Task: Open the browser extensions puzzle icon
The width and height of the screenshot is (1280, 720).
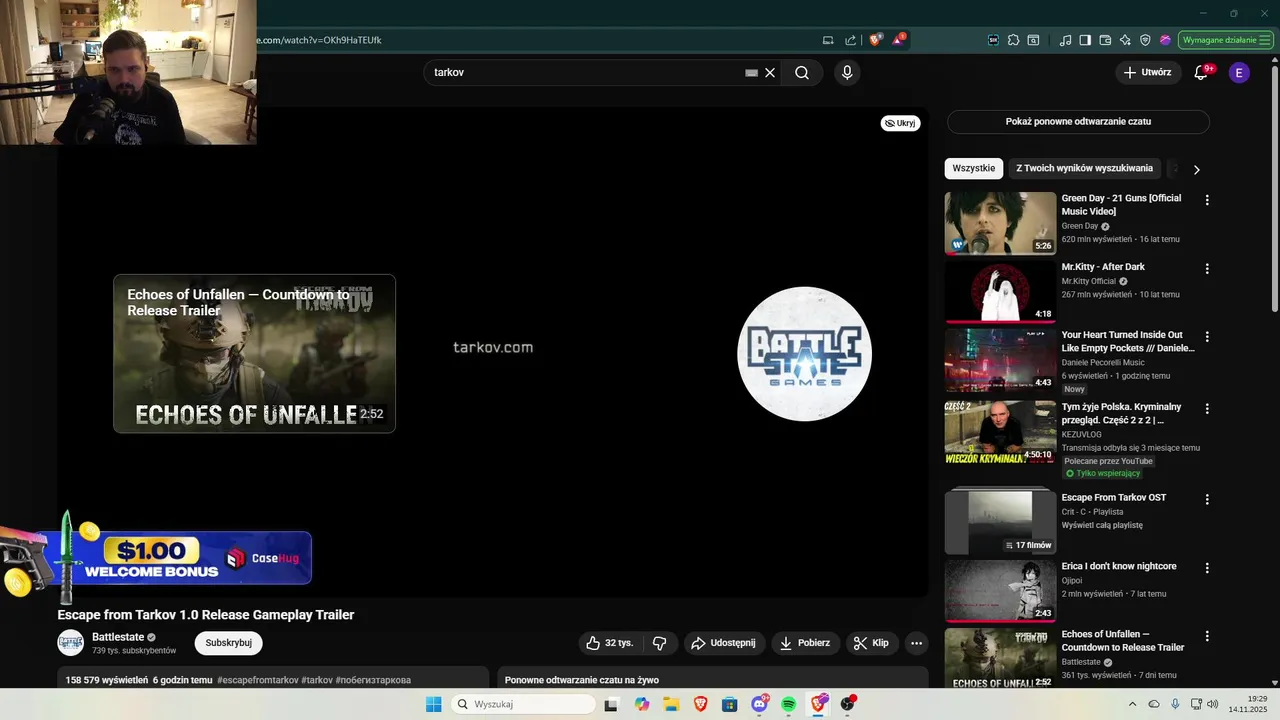Action: point(1013,40)
